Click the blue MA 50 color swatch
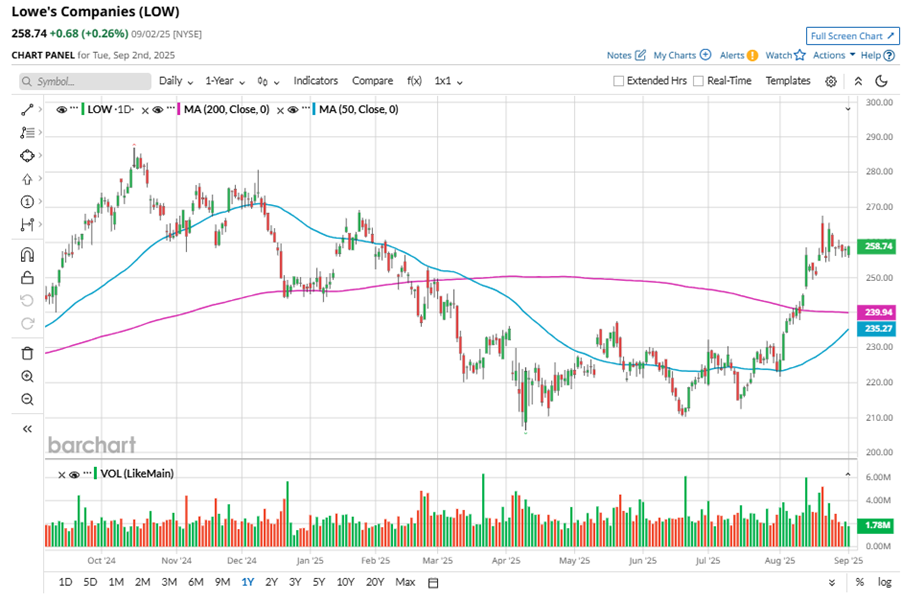Viewport: 902px width, 601px height. [314, 109]
